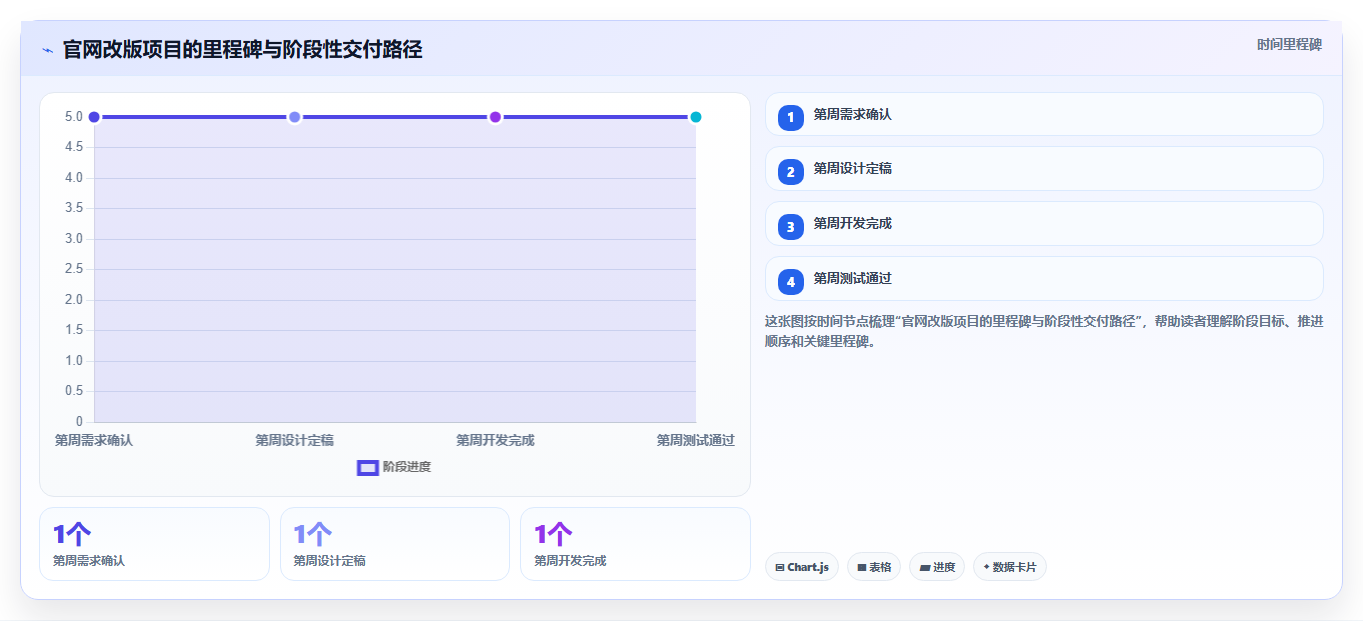This screenshot has height=621, width=1363.
Task: Open the 第周测试通过 milestone list row
Action: 1044,279
